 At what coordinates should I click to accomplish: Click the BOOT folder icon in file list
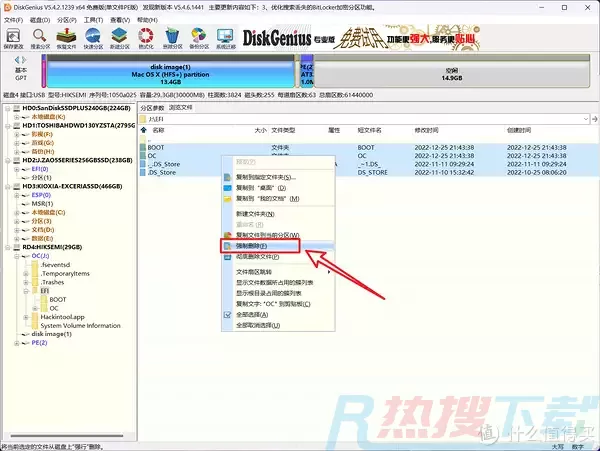click(x=143, y=147)
